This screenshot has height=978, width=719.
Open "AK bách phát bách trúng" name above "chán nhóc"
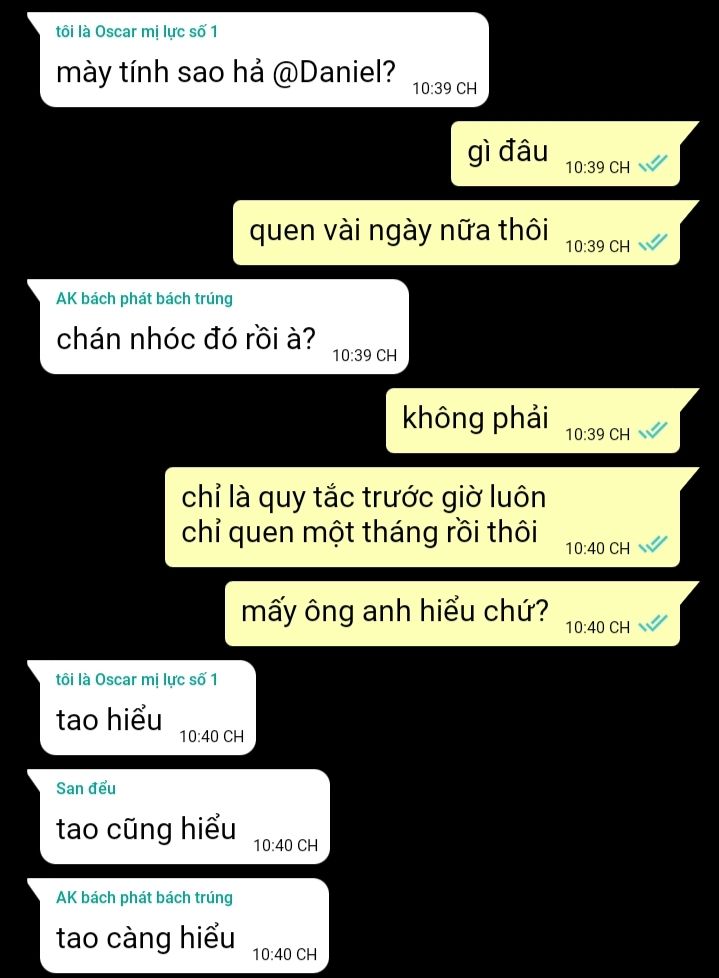click(144, 298)
